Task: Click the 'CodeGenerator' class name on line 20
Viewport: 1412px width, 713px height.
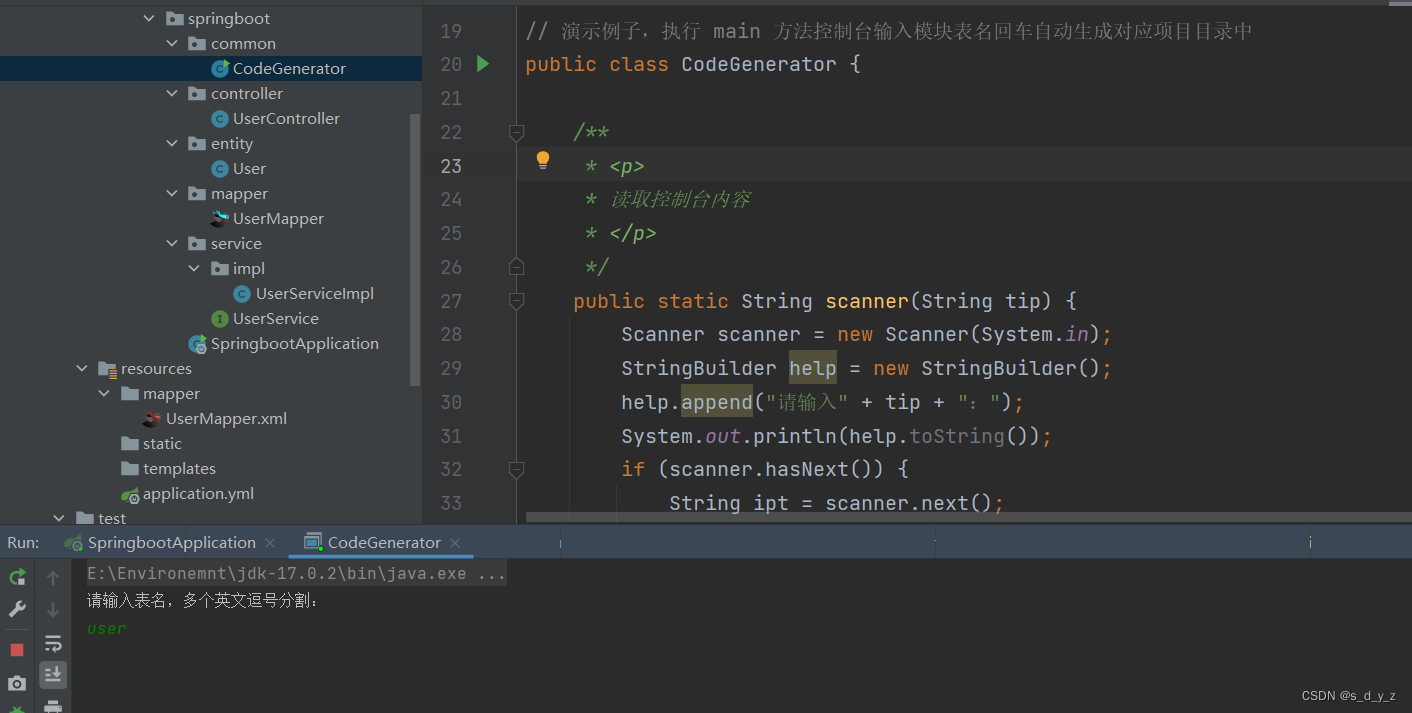Action: pos(759,64)
